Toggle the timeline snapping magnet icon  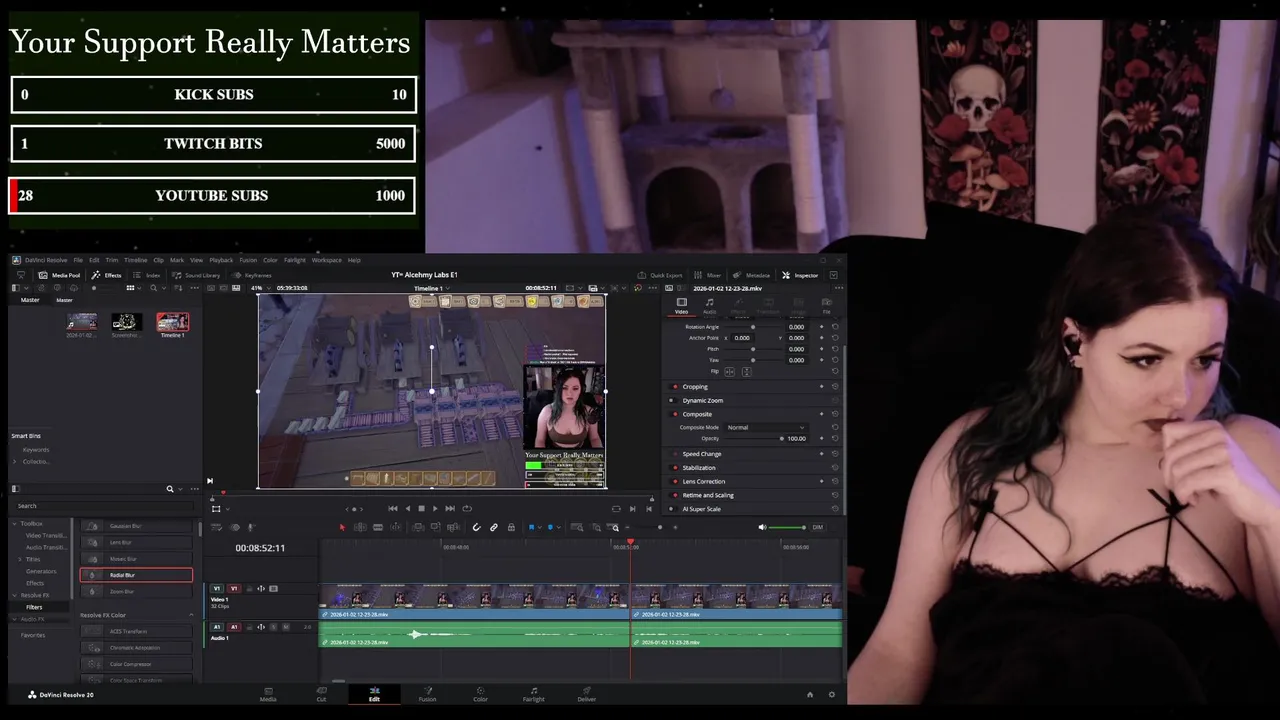[x=476, y=527]
